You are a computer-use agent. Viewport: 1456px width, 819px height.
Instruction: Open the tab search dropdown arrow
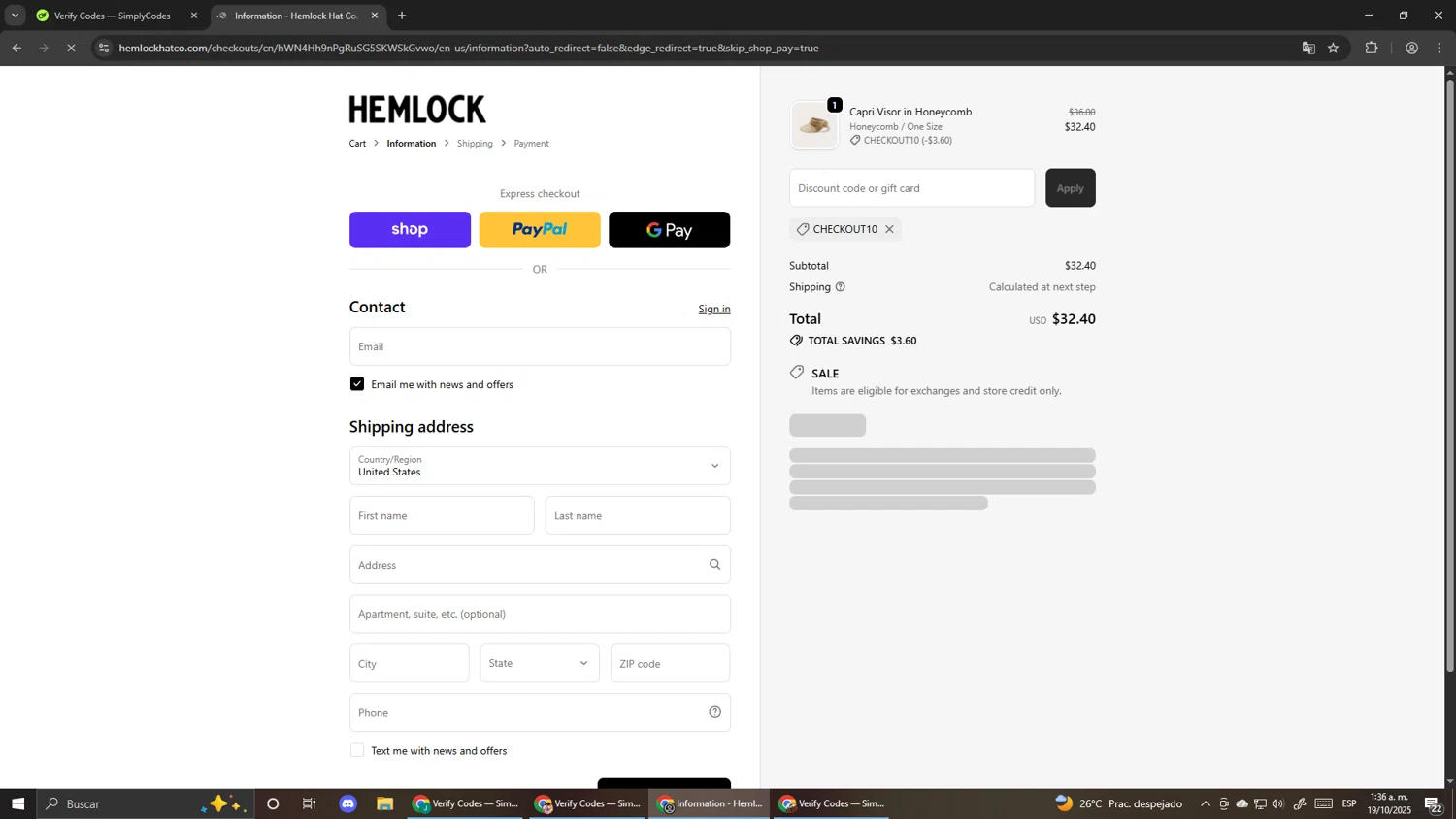[15, 16]
